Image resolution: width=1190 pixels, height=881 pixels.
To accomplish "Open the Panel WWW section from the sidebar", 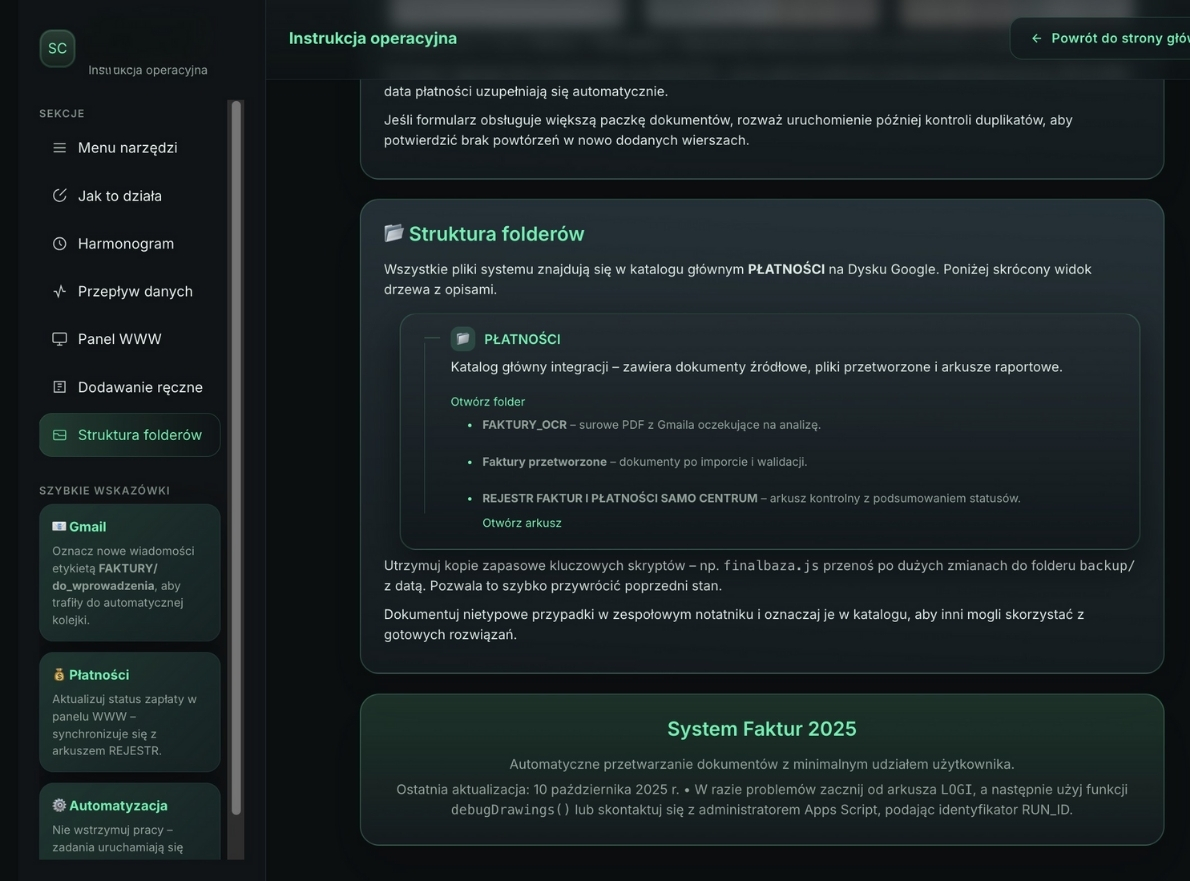I will click(120, 339).
